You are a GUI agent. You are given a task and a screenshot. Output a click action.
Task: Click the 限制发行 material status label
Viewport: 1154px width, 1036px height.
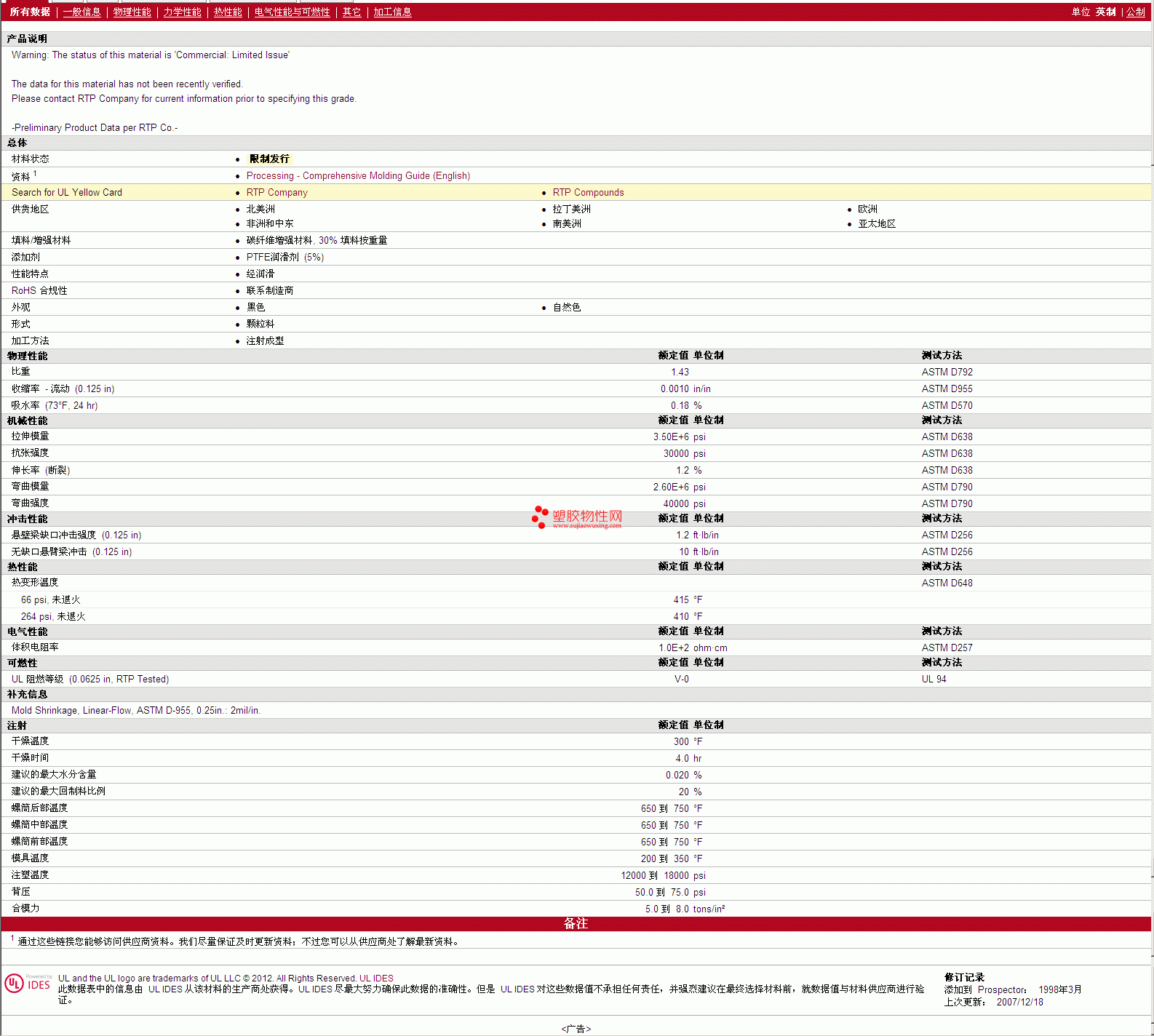(269, 159)
